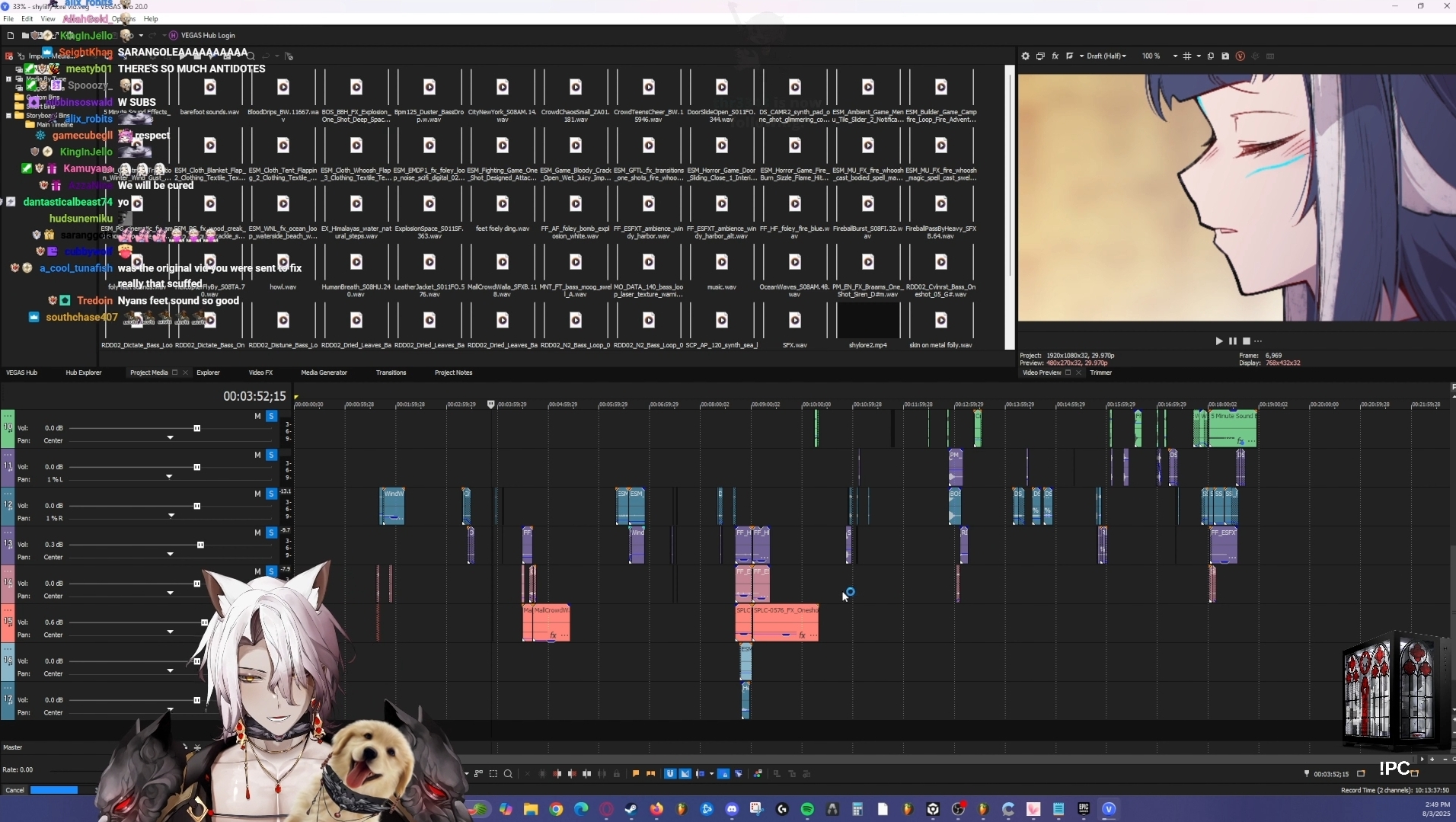Viewport: 1456px width, 822px height.
Task: Copy preview snapshot to clipboard
Action: pyautogui.click(x=1210, y=56)
